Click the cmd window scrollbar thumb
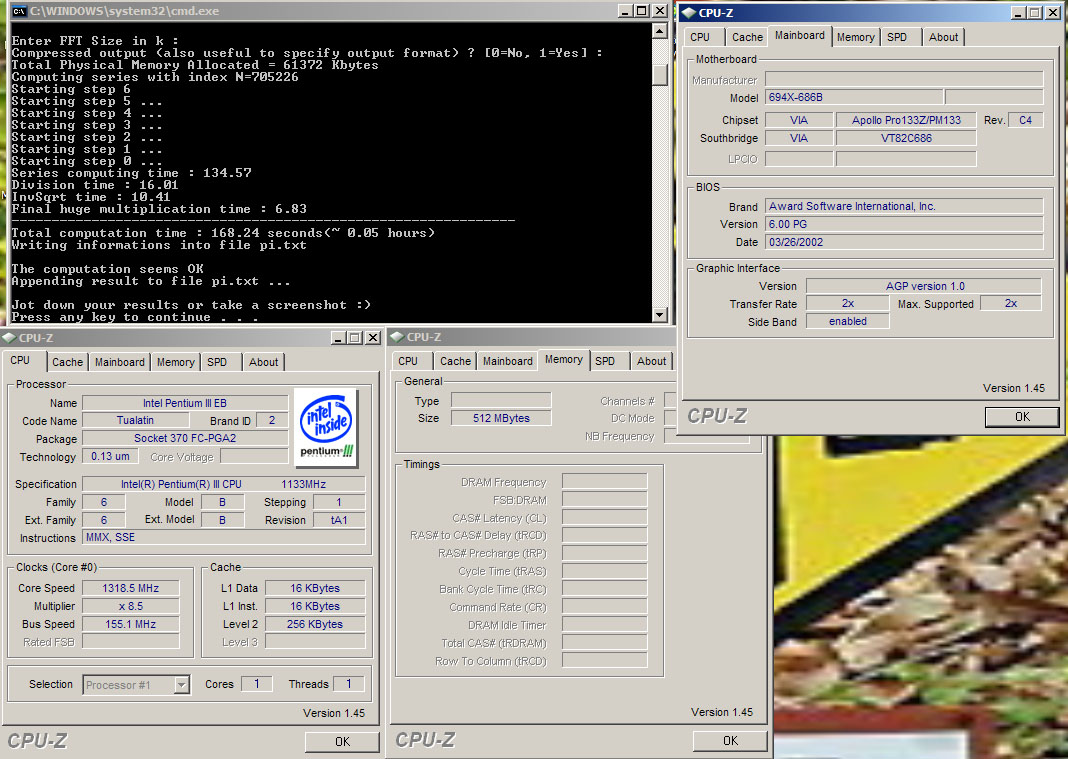Image resolution: width=1068 pixels, height=759 pixels. 659,74
